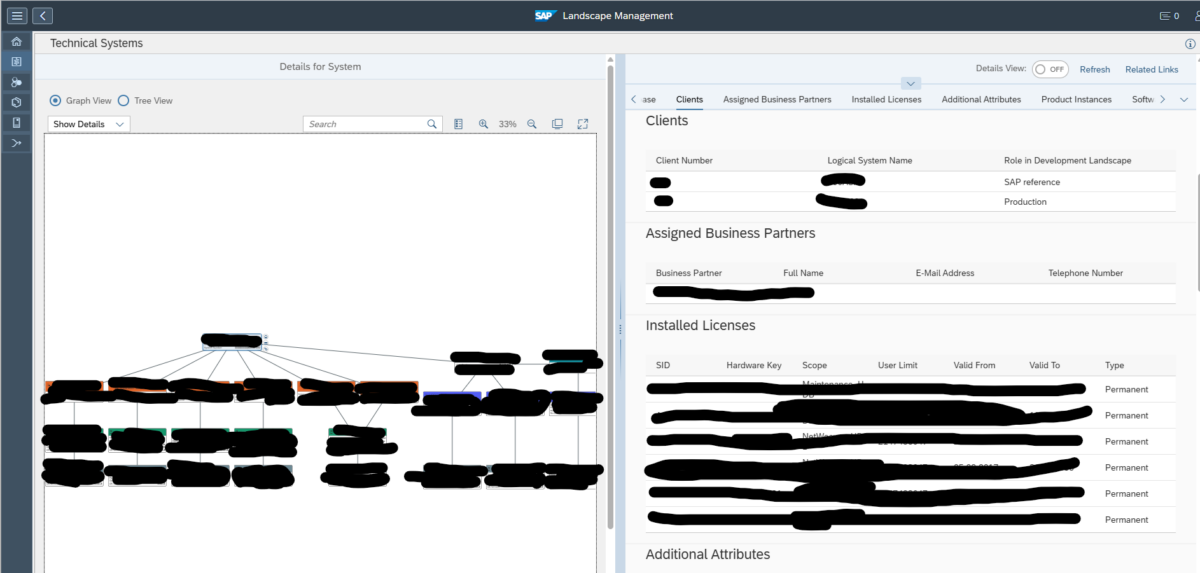Select the Production client row
Image resolution: width=1200 pixels, height=573 pixels.
point(911,202)
